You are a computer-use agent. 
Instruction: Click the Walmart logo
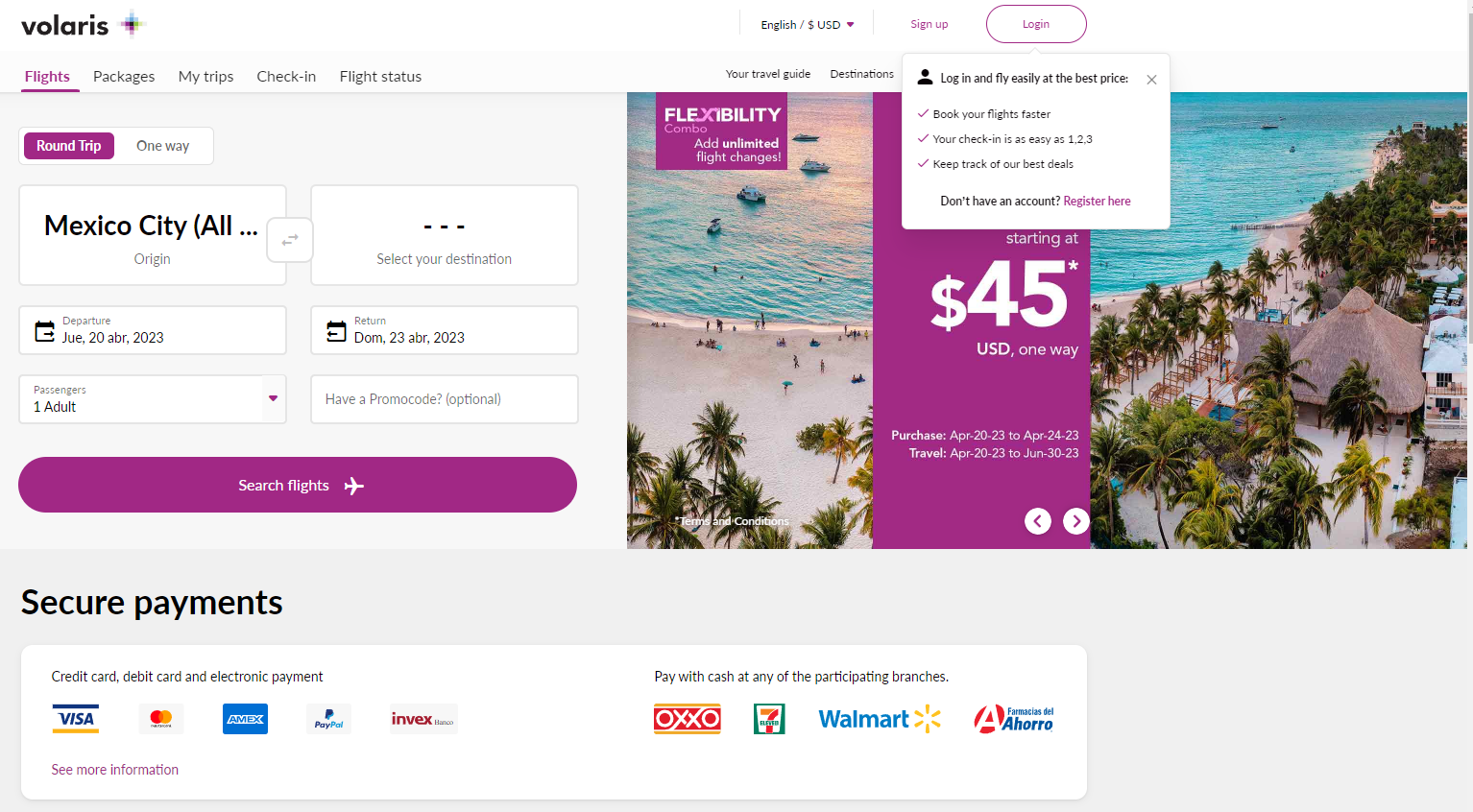pyautogui.click(x=880, y=719)
